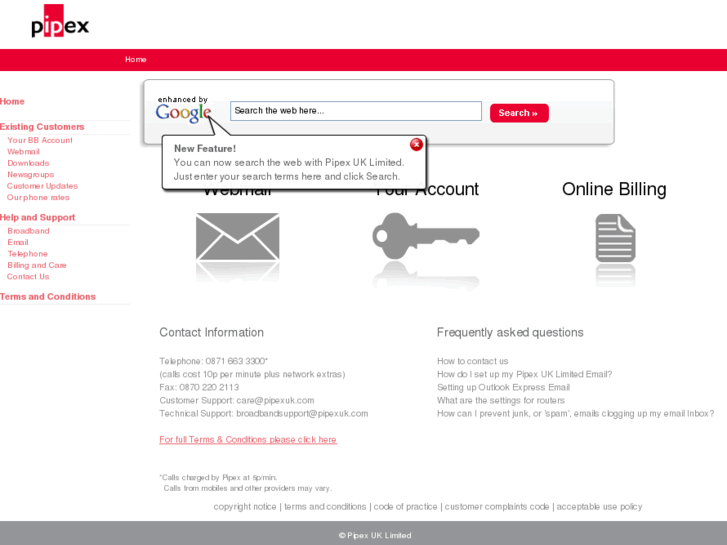Viewport: 727px width, 545px height.
Task: Open Help and Support section heading
Action: click(x=38, y=218)
